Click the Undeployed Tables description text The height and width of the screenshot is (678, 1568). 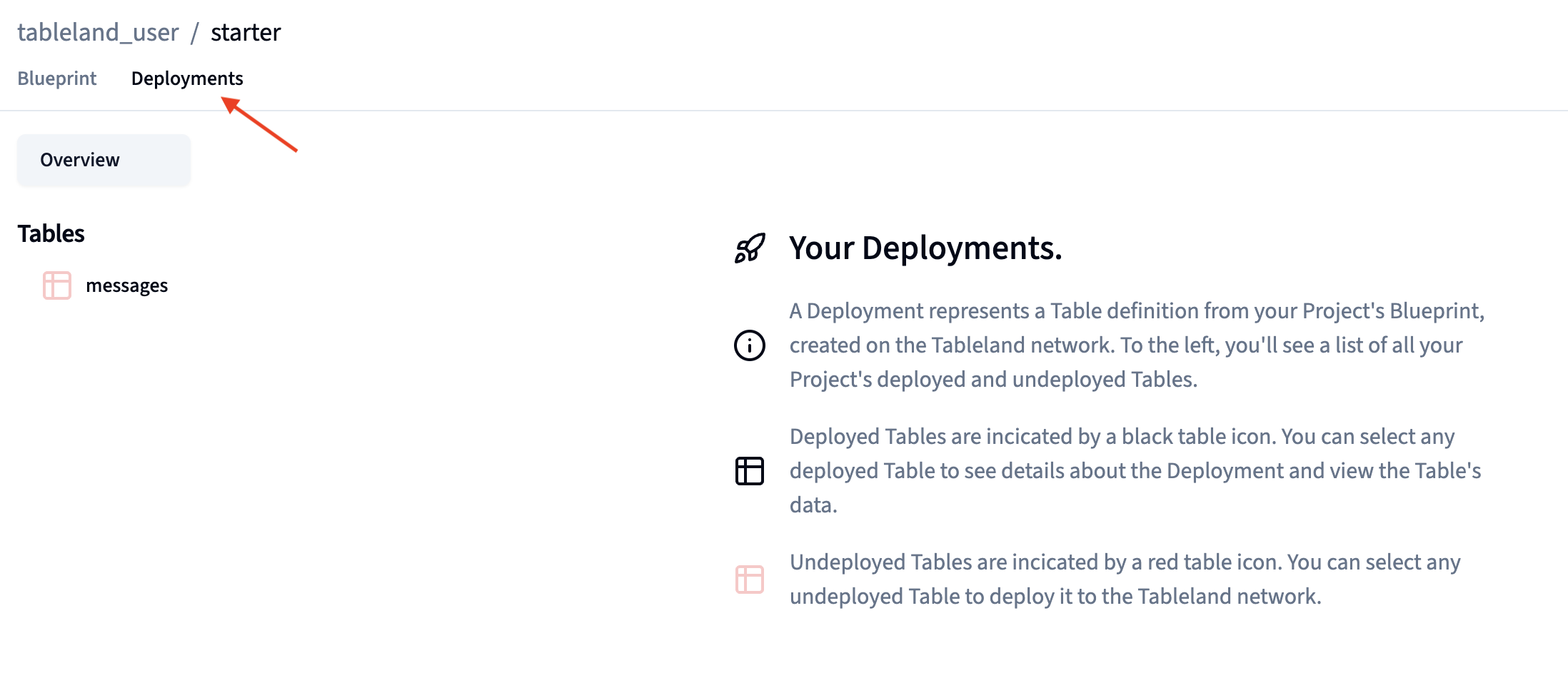click(x=1125, y=580)
